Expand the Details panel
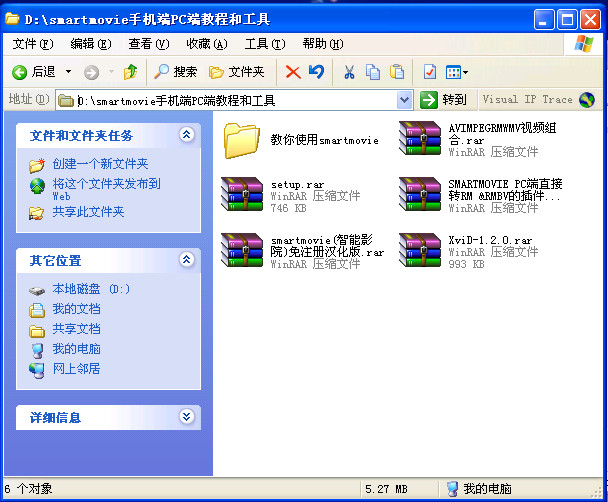This screenshot has height=502, width=608. pyautogui.click(x=186, y=417)
